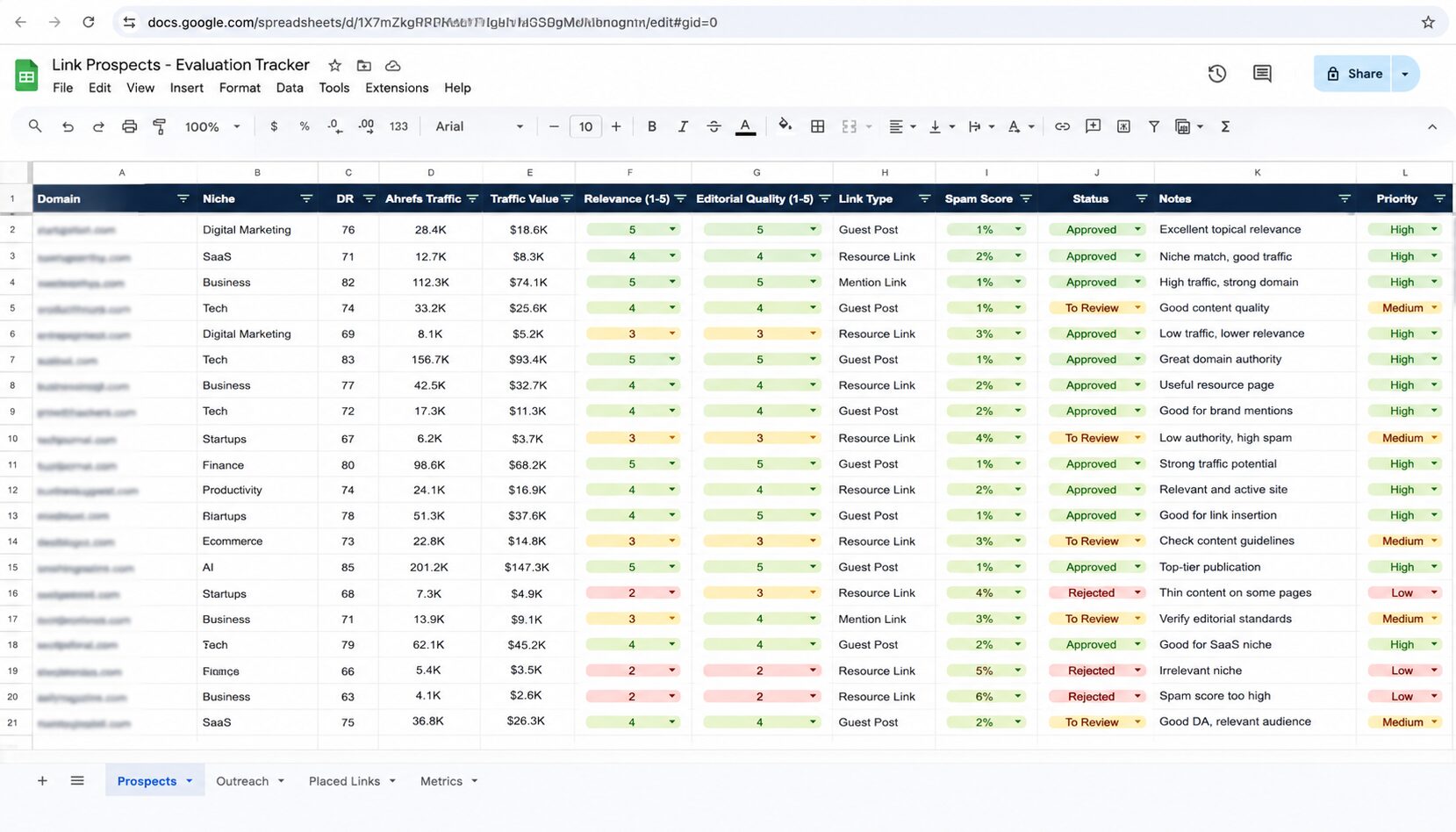
Task: Activate the paint format tool
Action: tap(160, 126)
